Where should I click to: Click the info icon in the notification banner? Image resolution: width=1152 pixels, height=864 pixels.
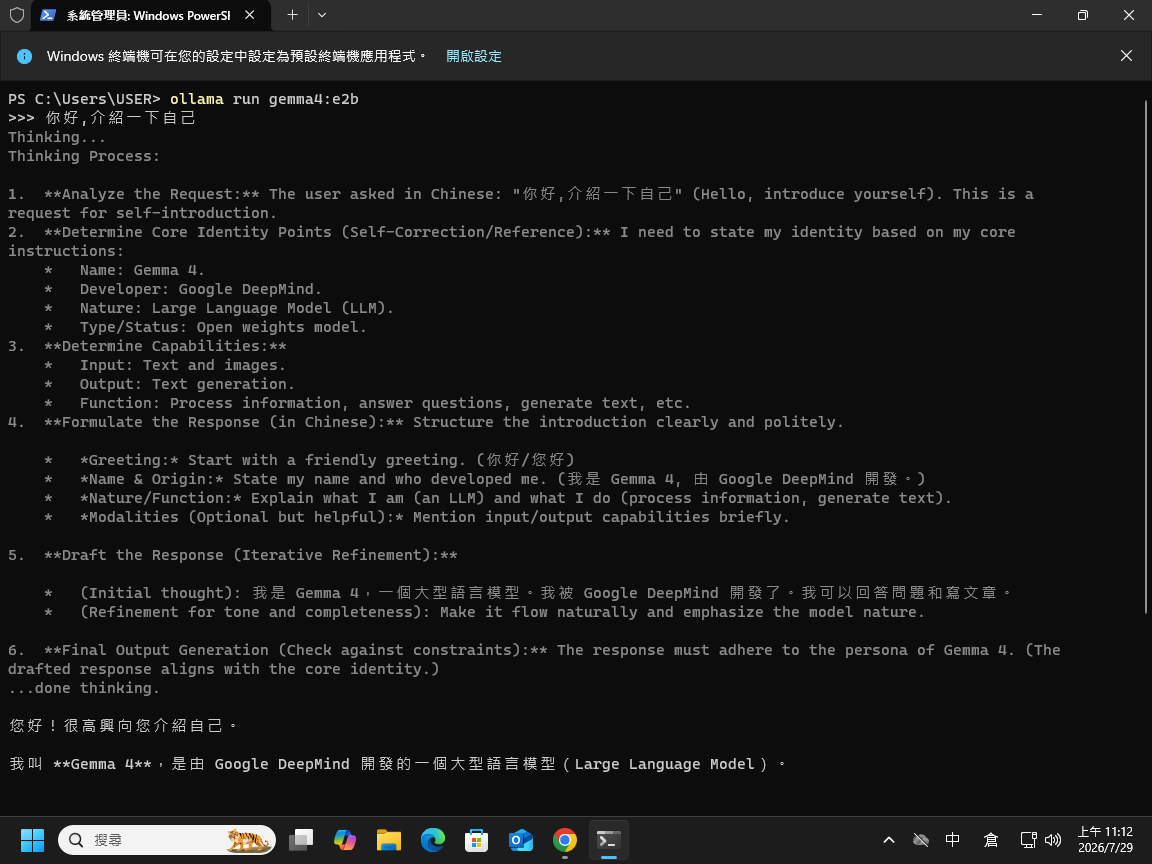24,56
